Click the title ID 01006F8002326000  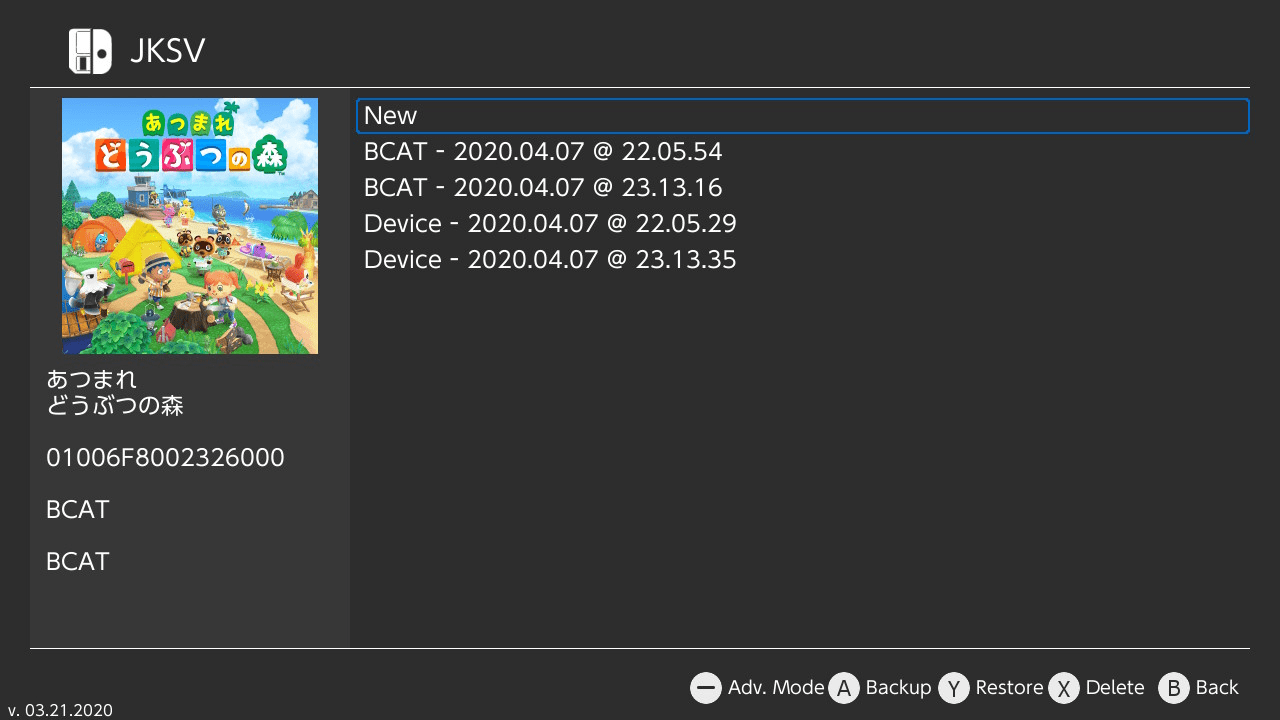pyautogui.click(x=165, y=458)
